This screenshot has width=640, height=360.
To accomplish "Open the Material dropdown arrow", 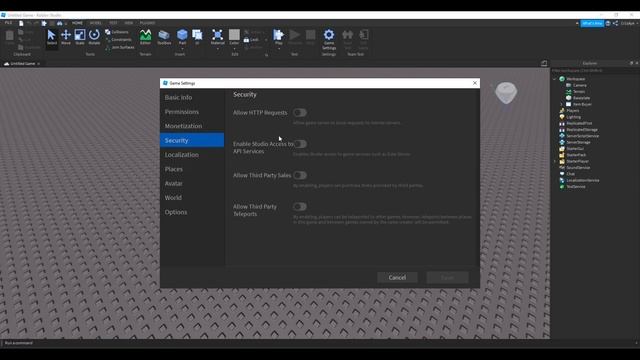I will [218, 49].
